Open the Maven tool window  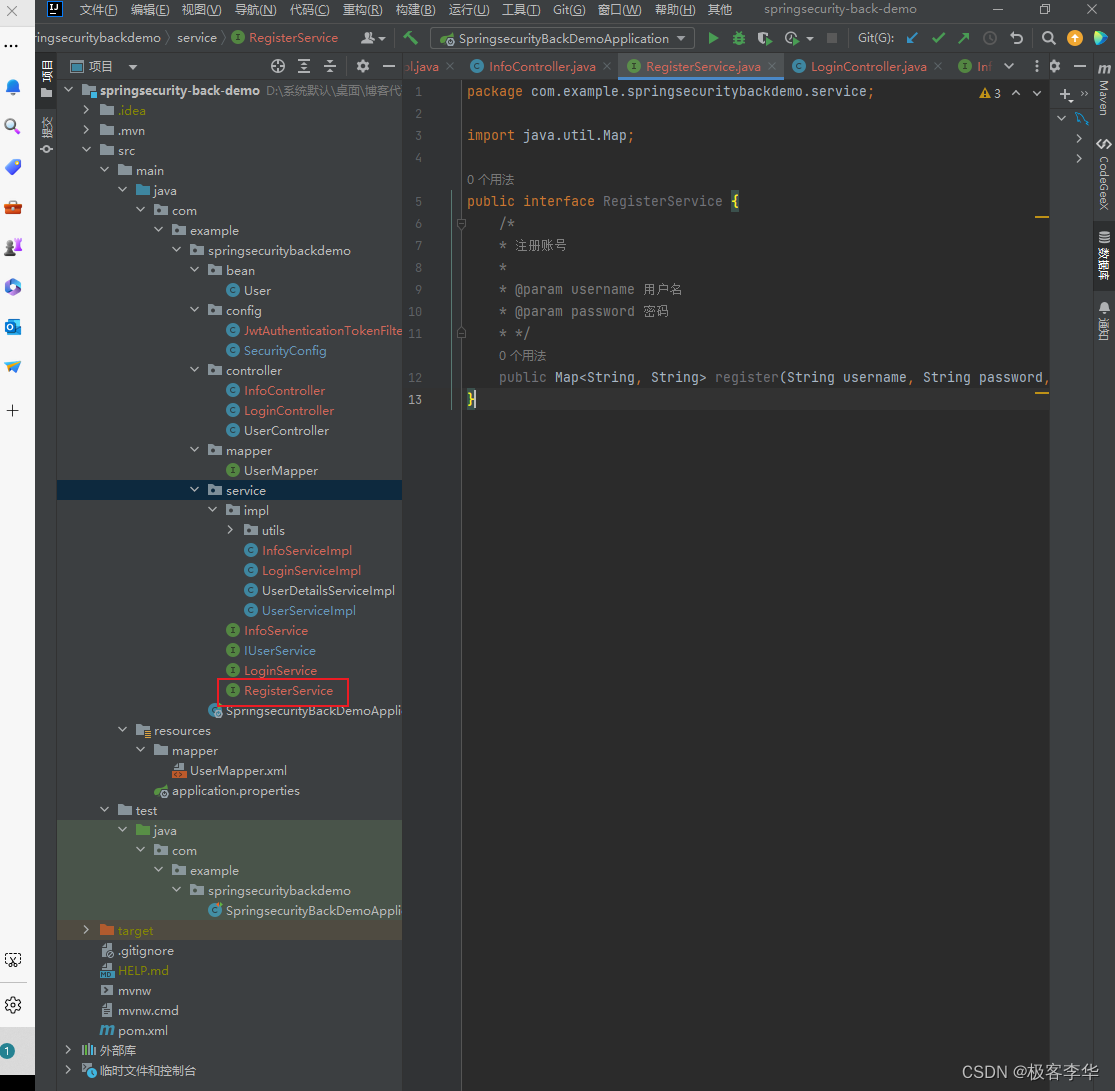click(1103, 90)
